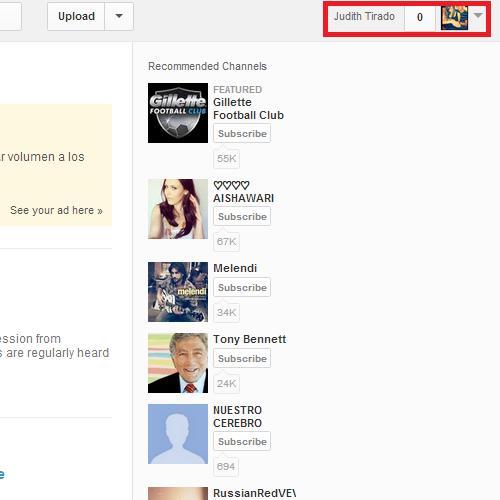Open the NUESTRO CEREBRO channel name link
The width and height of the screenshot is (500, 500).
(238, 417)
